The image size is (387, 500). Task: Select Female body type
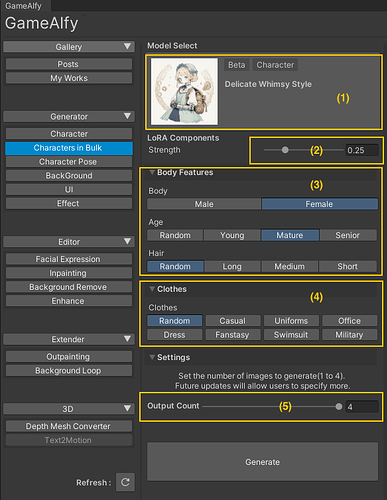pyautogui.click(x=320, y=204)
